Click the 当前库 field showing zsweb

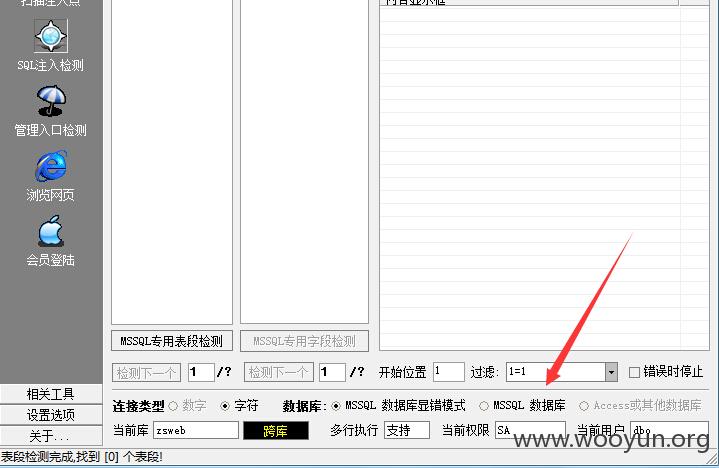pyautogui.click(x=196, y=430)
